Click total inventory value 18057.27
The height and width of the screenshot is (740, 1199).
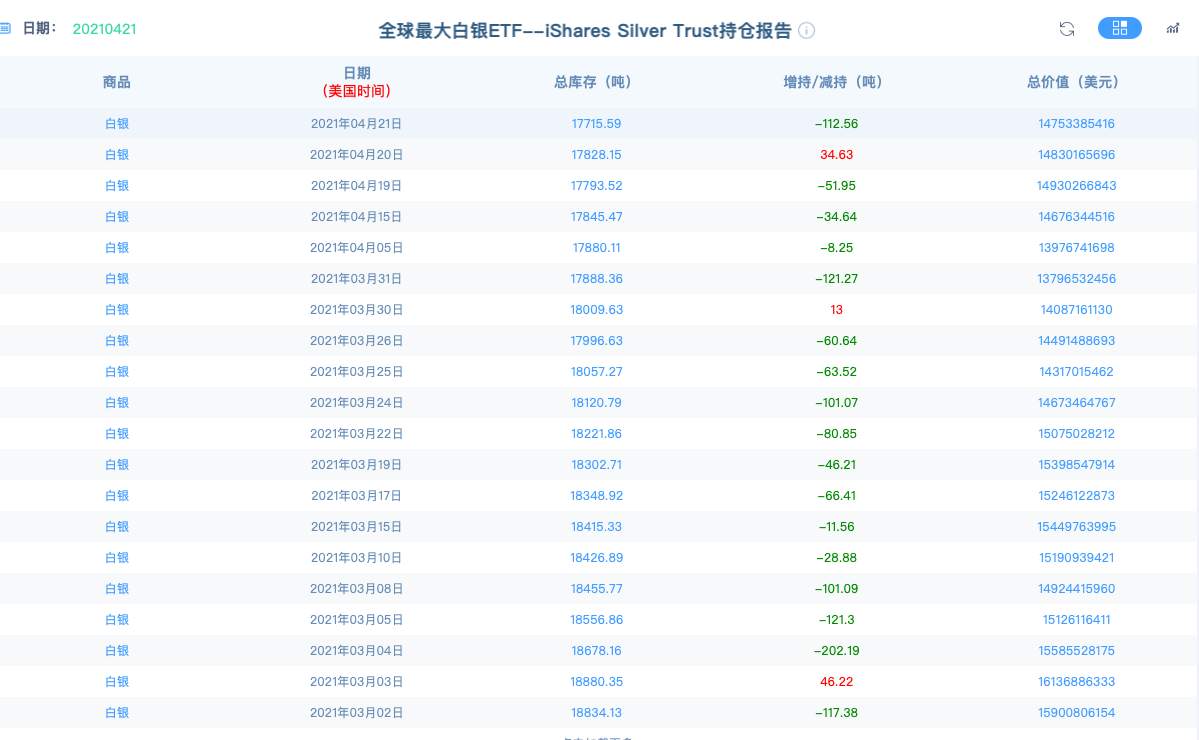pos(596,372)
